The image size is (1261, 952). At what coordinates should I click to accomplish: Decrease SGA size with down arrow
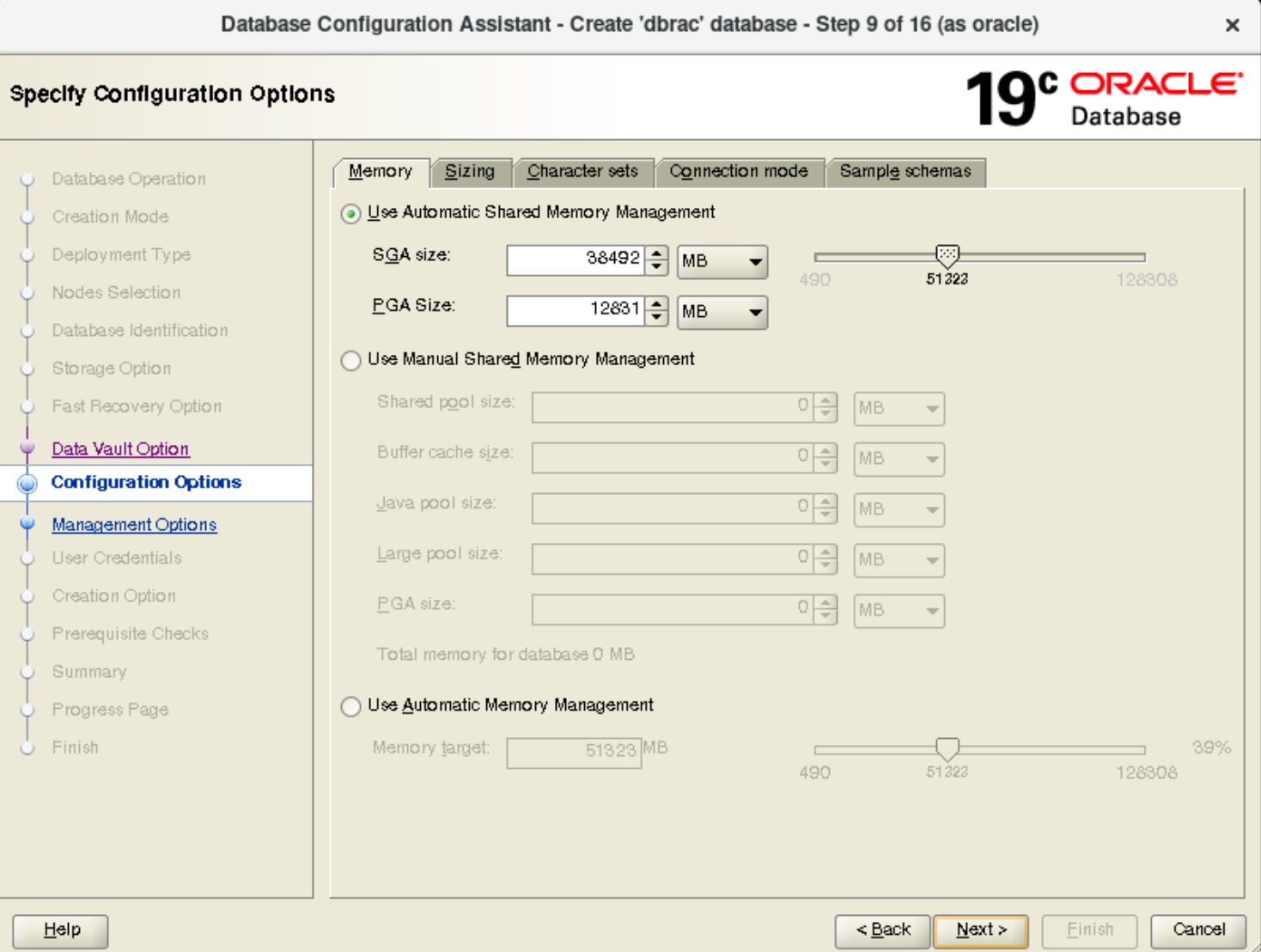656,267
